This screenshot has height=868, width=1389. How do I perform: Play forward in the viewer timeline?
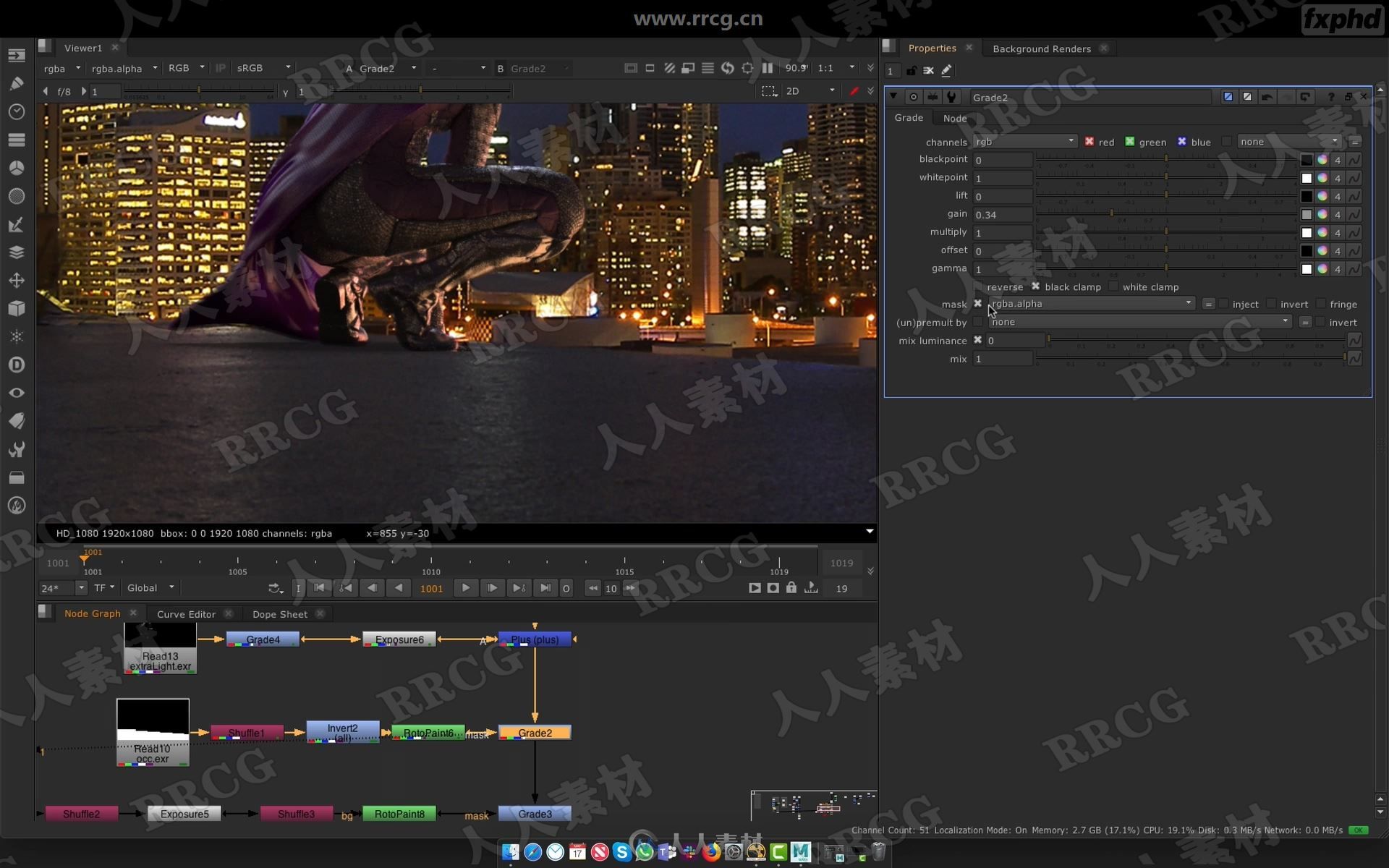[466, 588]
